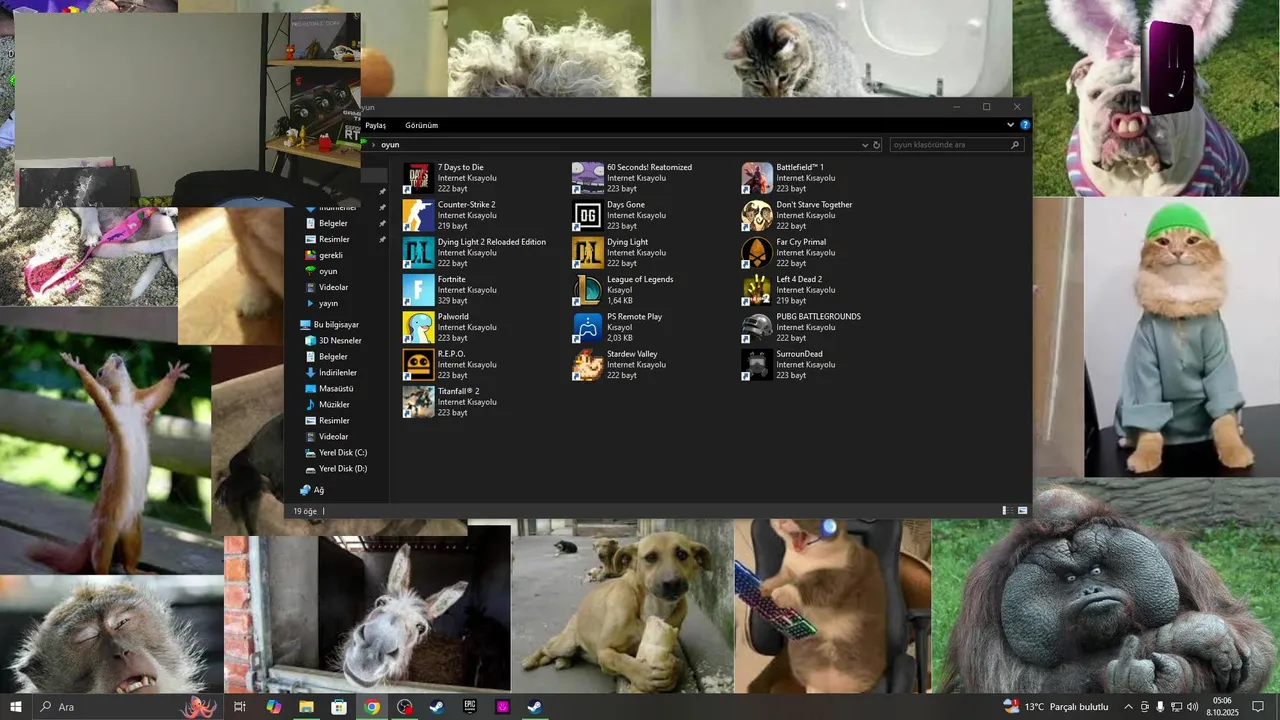Image resolution: width=1280 pixels, height=720 pixels.
Task: Click the Don't Starve Together icon
Action: point(757,215)
